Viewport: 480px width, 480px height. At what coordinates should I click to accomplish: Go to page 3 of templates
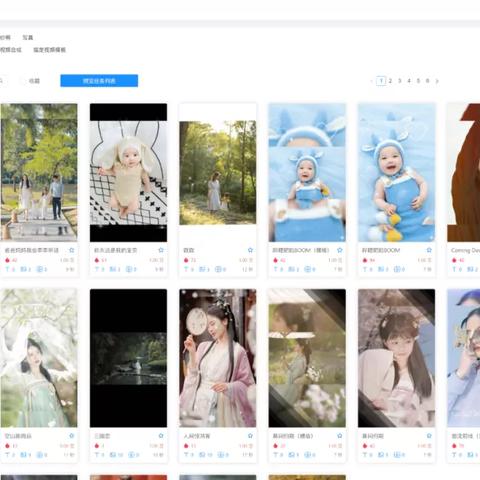[x=400, y=81]
